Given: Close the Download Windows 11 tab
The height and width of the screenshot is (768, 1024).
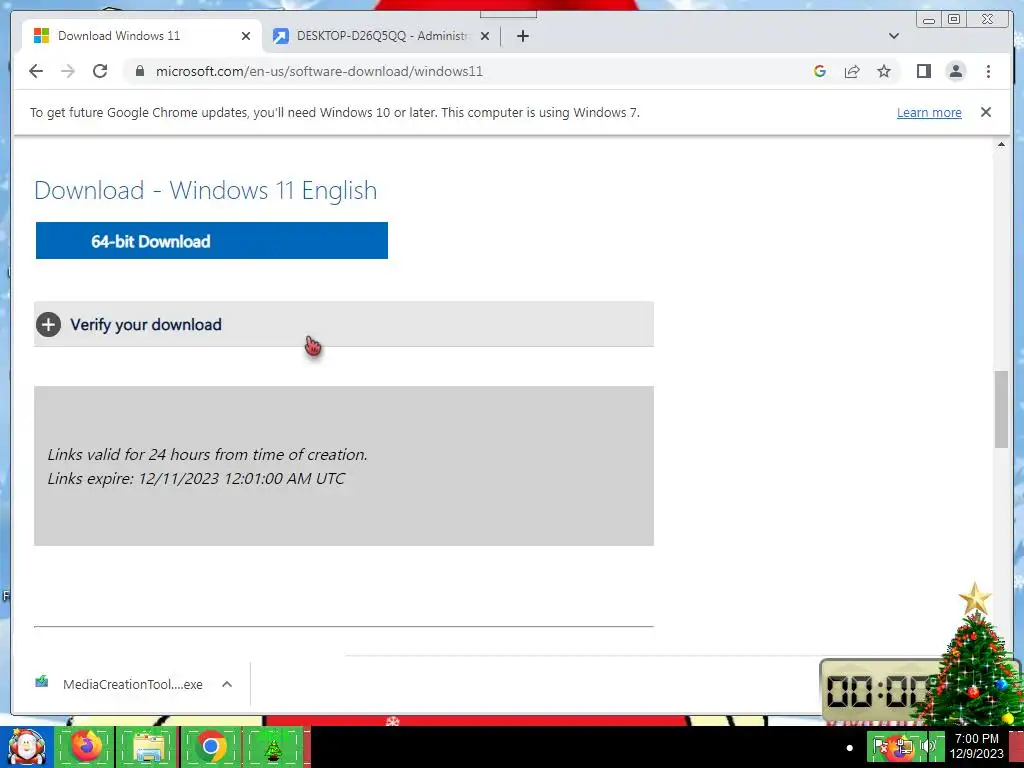Looking at the screenshot, I should click(x=246, y=36).
